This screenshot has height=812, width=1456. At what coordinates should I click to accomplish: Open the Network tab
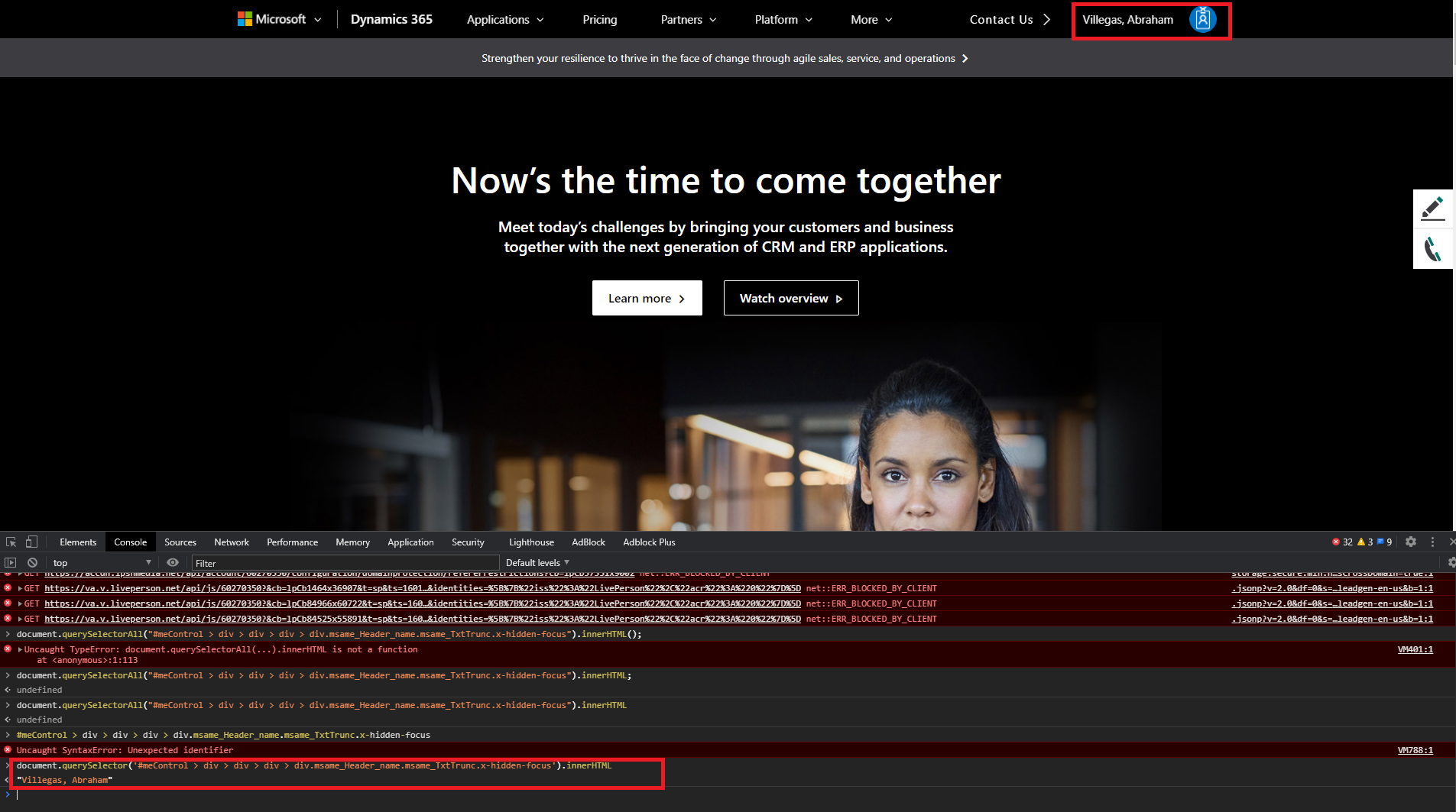point(232,542)
